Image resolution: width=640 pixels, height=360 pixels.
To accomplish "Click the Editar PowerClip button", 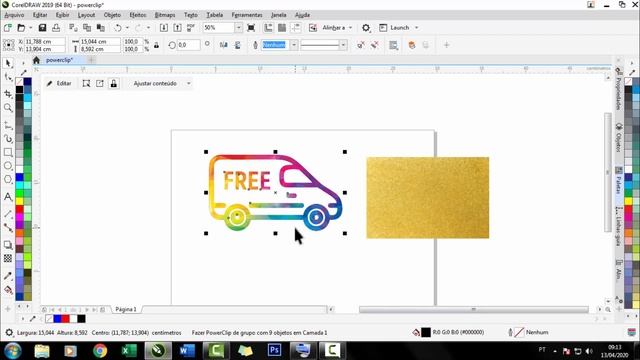I will click(60, 83).
